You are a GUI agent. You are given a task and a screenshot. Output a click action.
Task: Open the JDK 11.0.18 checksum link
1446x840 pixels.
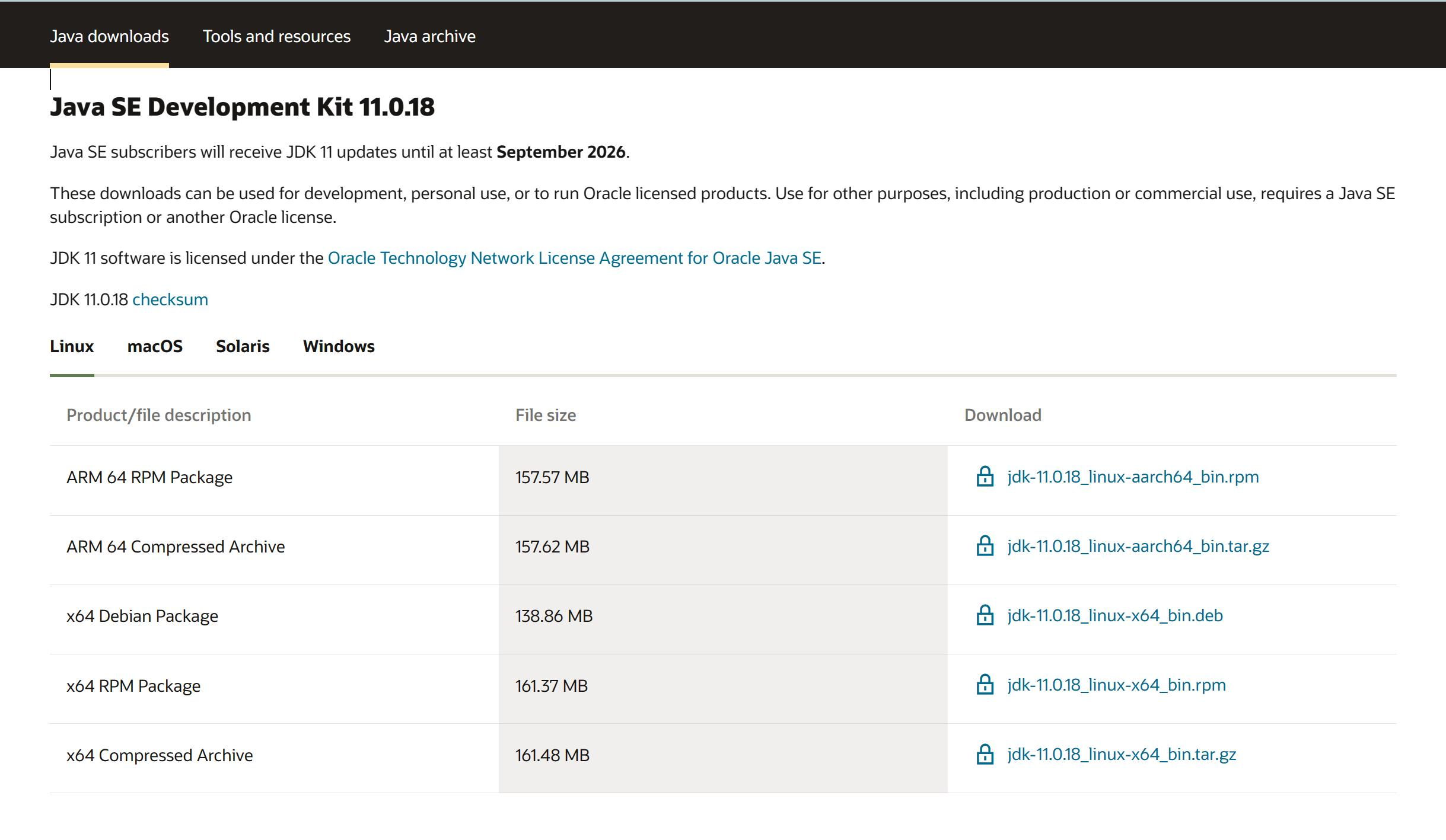pyautogui.click(x=170, y=299)
